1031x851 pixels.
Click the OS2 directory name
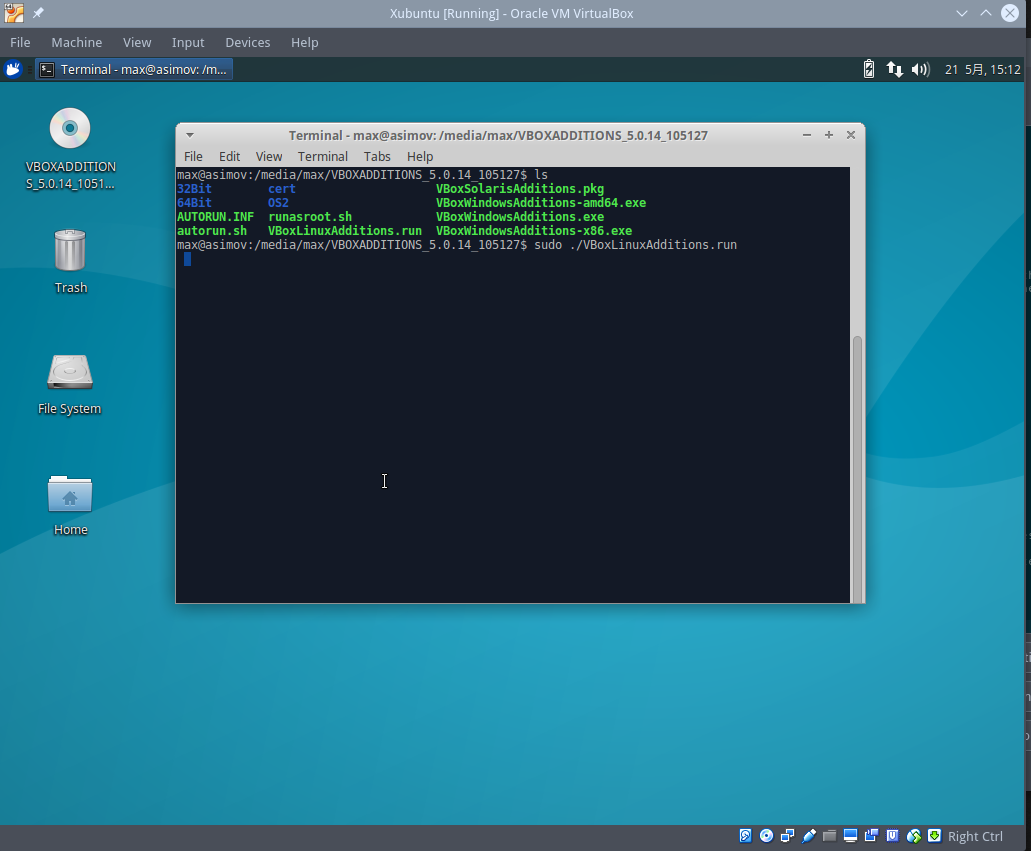point(278,203)
